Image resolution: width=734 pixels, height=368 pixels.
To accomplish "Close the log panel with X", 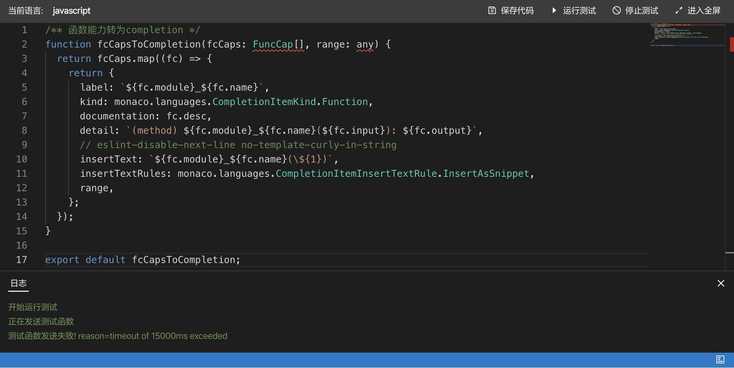I will coord(721,283).
